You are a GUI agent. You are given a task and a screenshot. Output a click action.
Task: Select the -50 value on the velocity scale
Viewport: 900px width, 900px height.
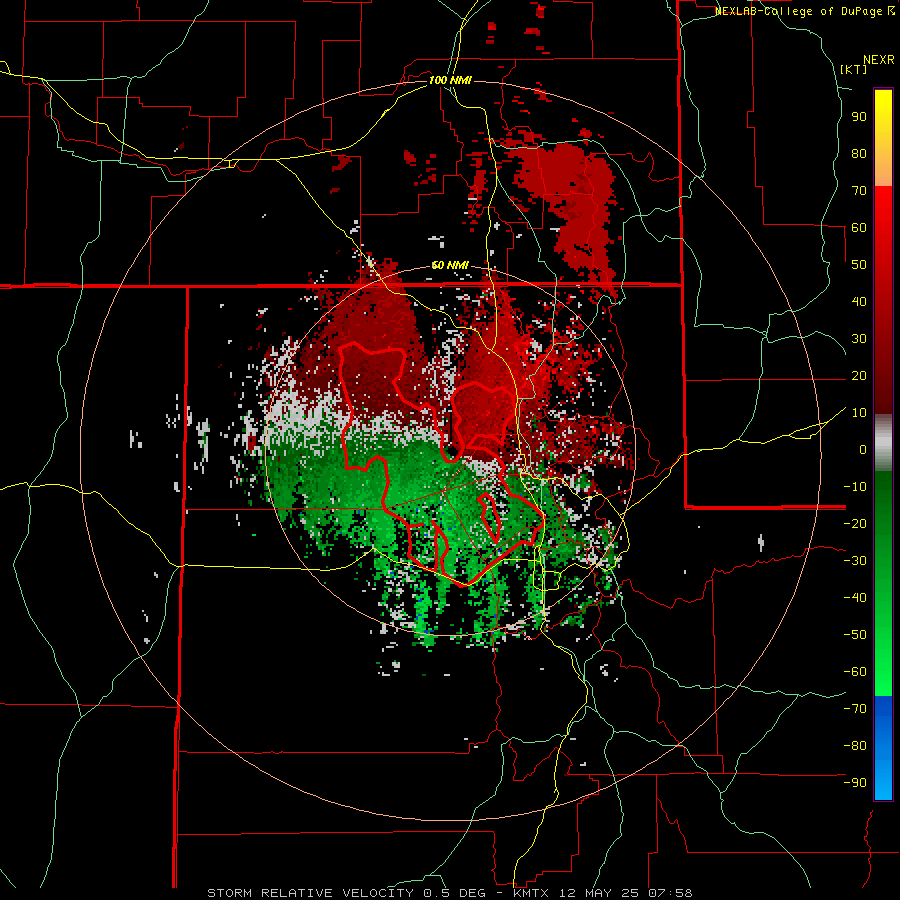pos(855,635)
